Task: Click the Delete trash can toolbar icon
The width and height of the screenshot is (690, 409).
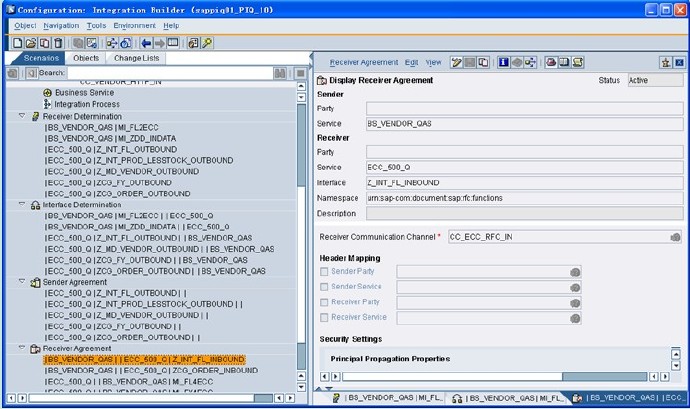Action: [x=58, y=43]
